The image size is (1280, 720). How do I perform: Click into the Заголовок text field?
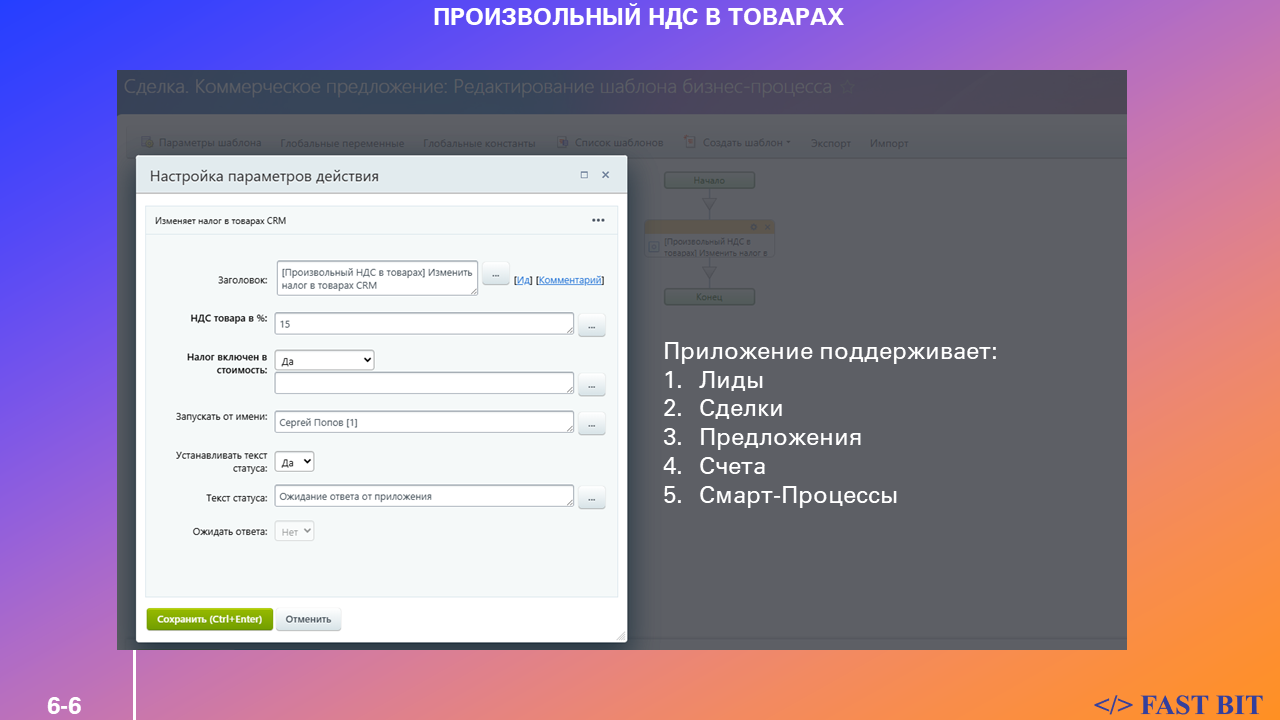(x=376, y=278)
